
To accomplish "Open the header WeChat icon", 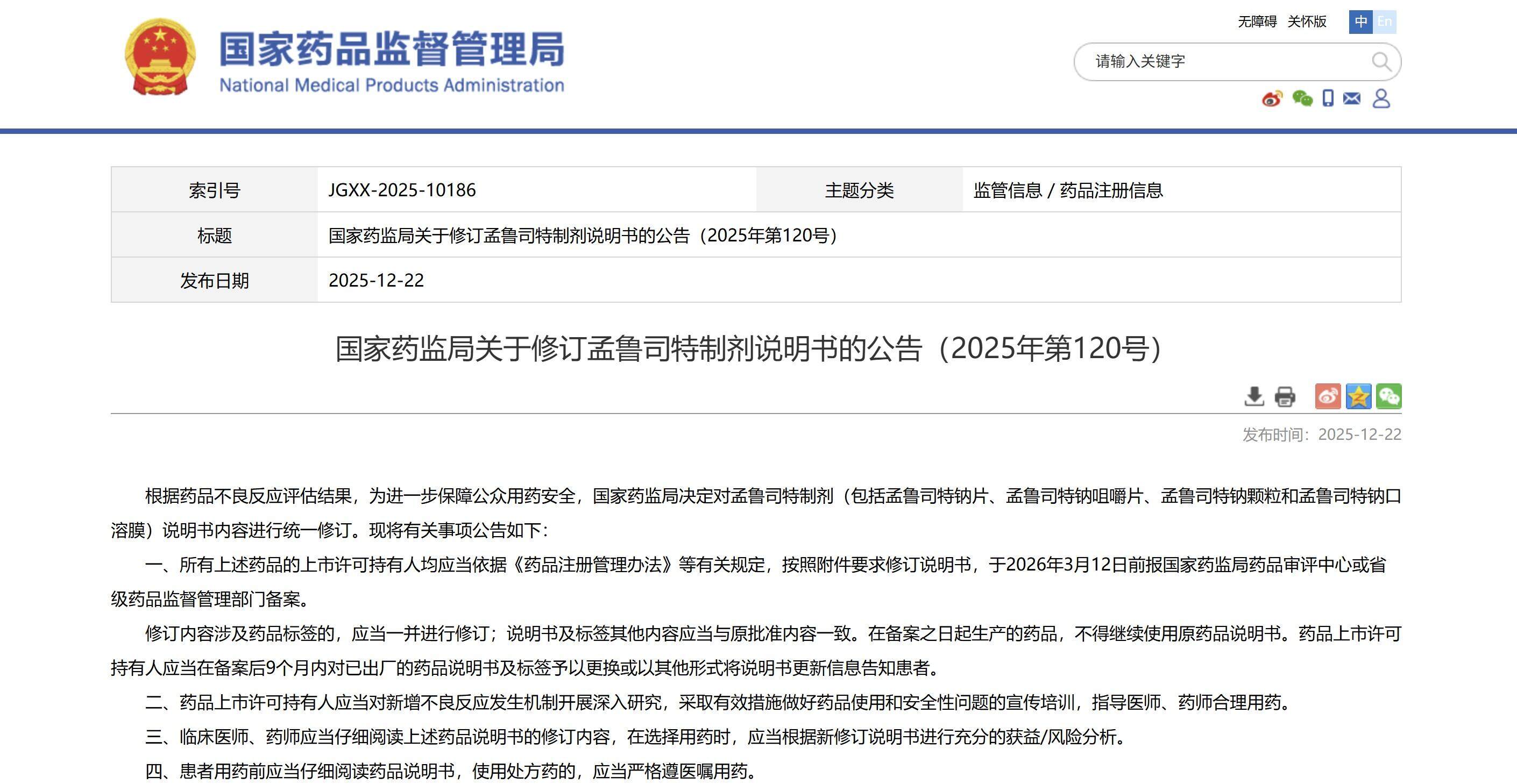I will coord(1302,98).
